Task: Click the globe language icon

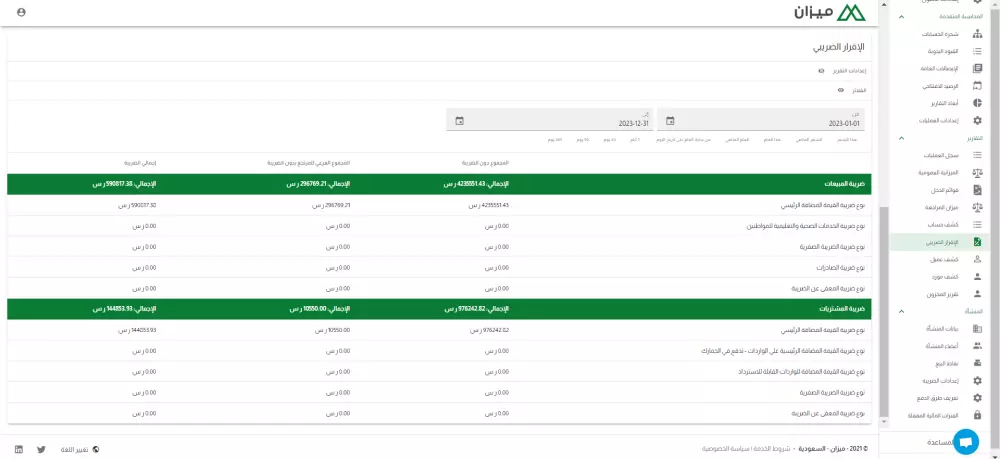Action: click(x=96, y=449)
